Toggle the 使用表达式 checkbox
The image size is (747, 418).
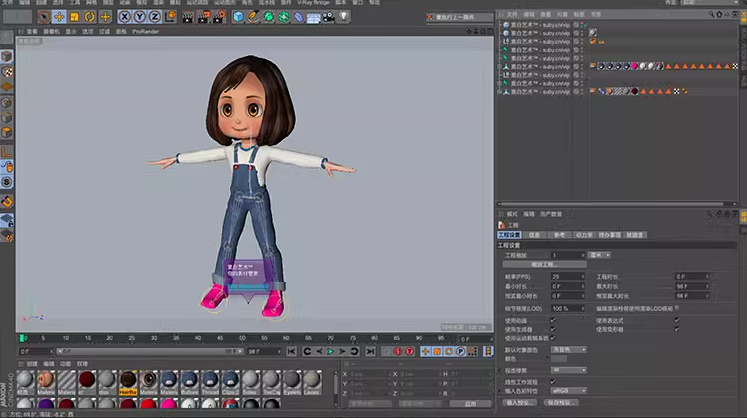click(677, 320)
